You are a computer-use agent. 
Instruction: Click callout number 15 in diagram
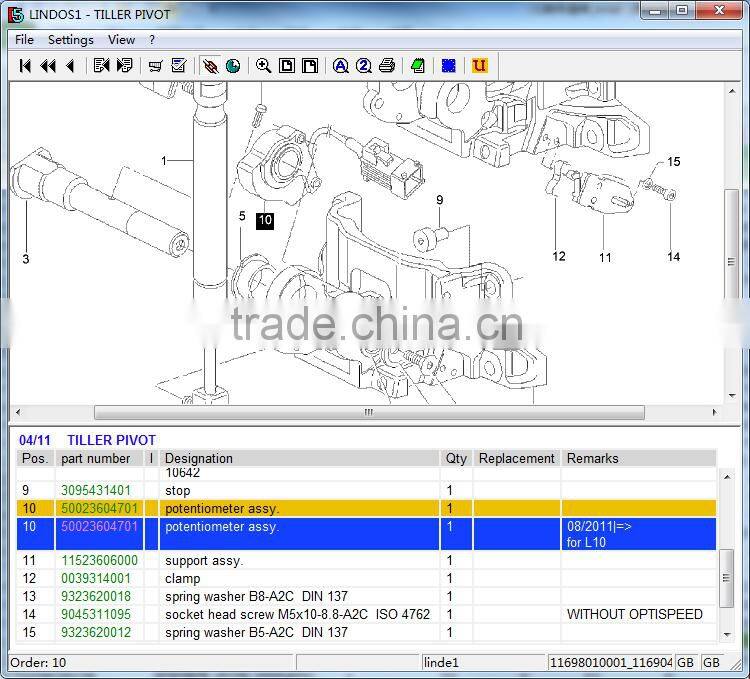(673, 162)
